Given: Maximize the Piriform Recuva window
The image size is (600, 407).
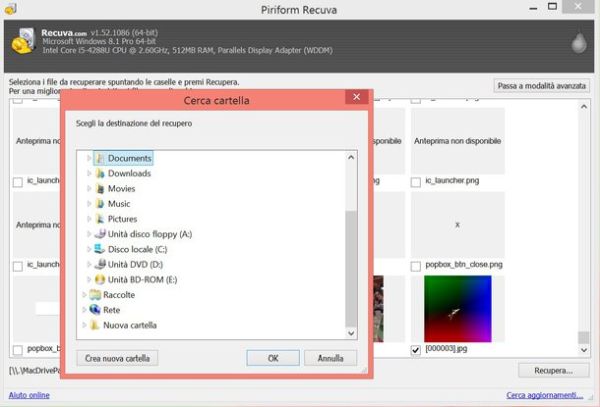Looking at the screenshot, I should point(552,7).
